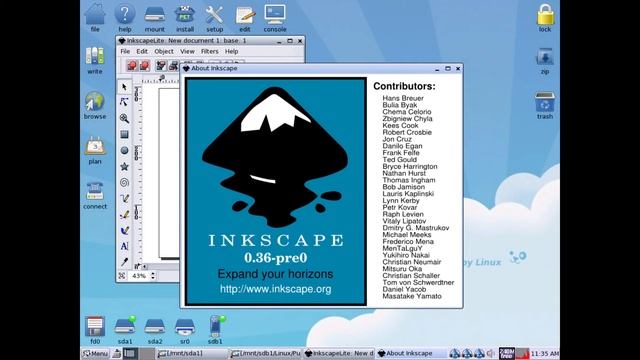Image resolution: width=640 pixels, height=360 pixels.
Task: Click the zoom stepper arrows next to 43%
Action: (x=153, y=276)
